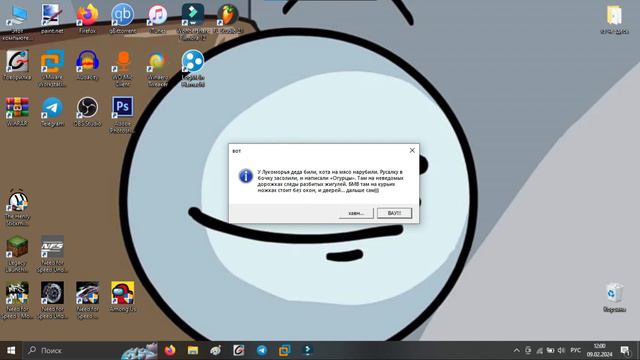Image resolution: width=640 pixels, height=360 pixels.
Task: Open the VMware Workstation desktop shortcut
Action: tap(52, 68)
